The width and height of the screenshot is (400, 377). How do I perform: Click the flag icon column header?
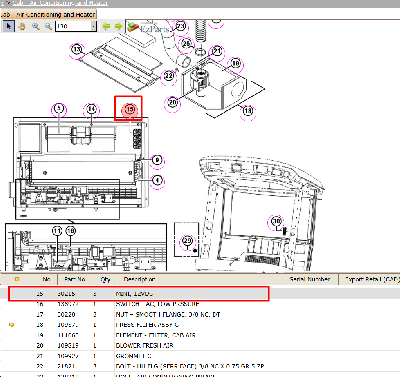(17, 279)
